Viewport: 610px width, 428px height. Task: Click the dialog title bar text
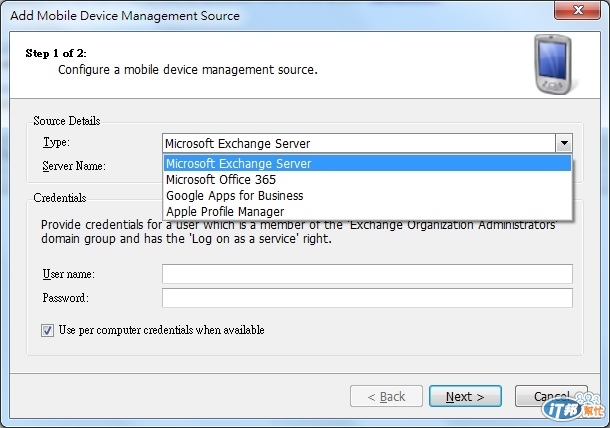[125, 14]
